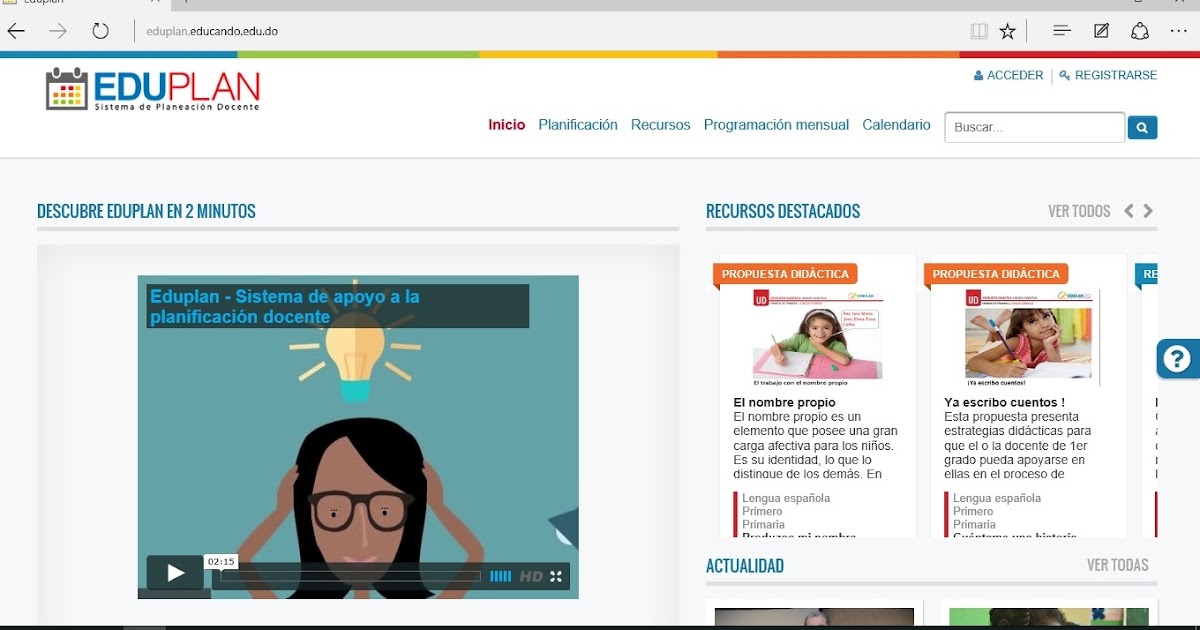Image resolution: width=1200 pixels, height=630 pixels.
Task: Toggle HD quality on the video
Action: coord(528,576)
